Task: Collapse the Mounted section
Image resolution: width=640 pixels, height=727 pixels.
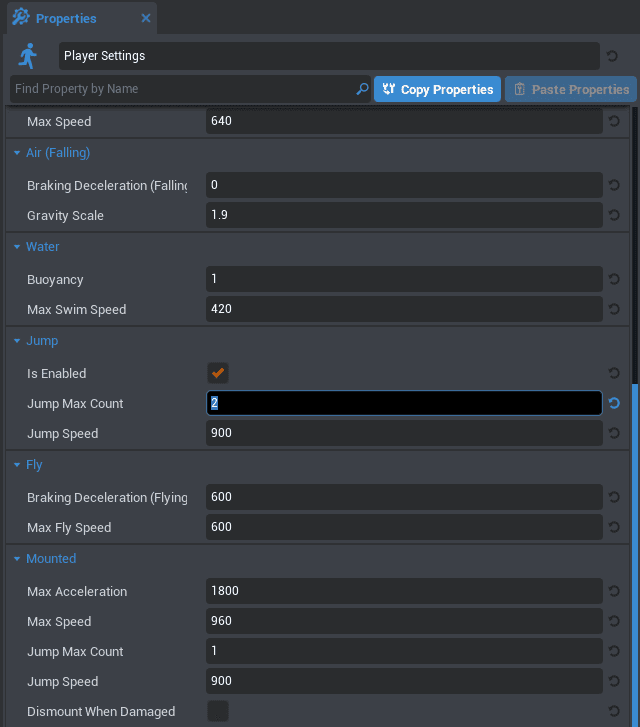Action: click(x=17, y=559)
